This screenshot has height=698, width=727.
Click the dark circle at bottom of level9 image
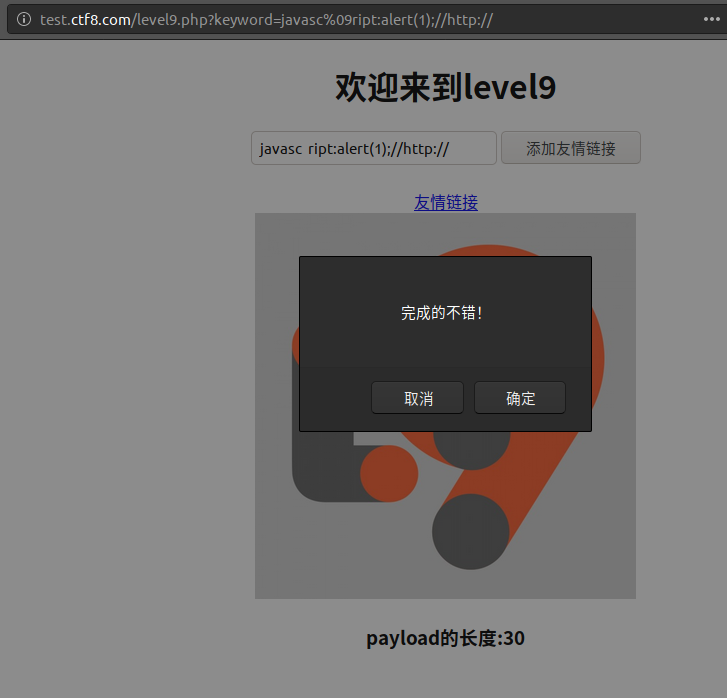(470, 532)
